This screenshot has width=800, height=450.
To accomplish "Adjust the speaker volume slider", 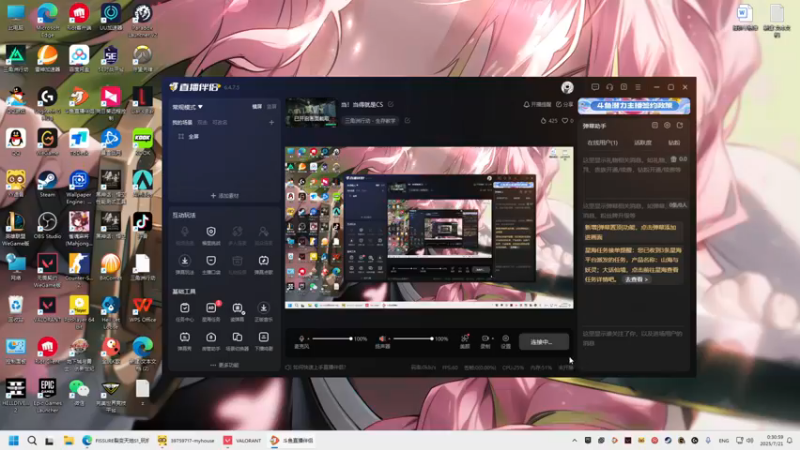I will [413, 339].
